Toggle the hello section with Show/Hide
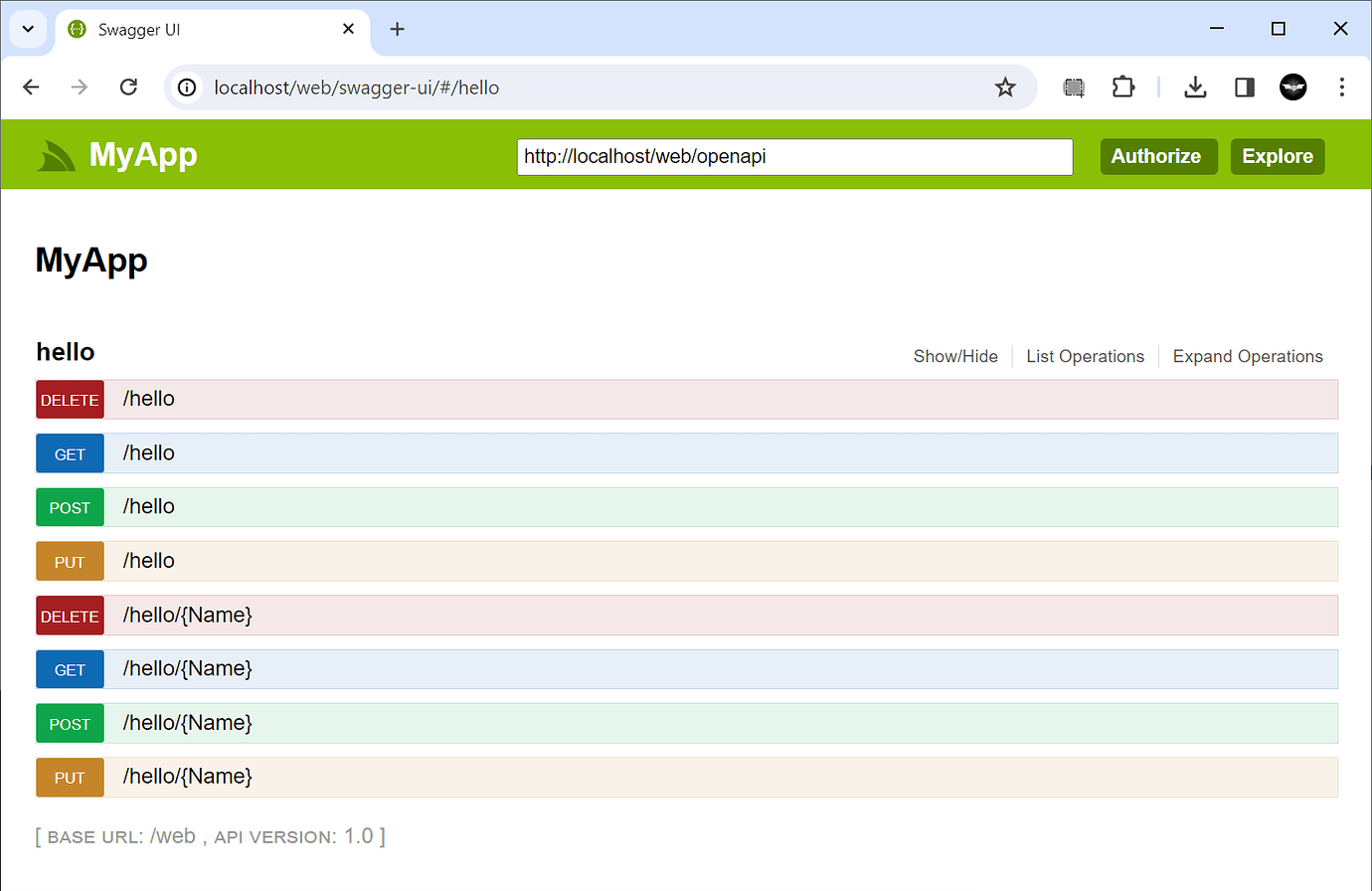 954,356
